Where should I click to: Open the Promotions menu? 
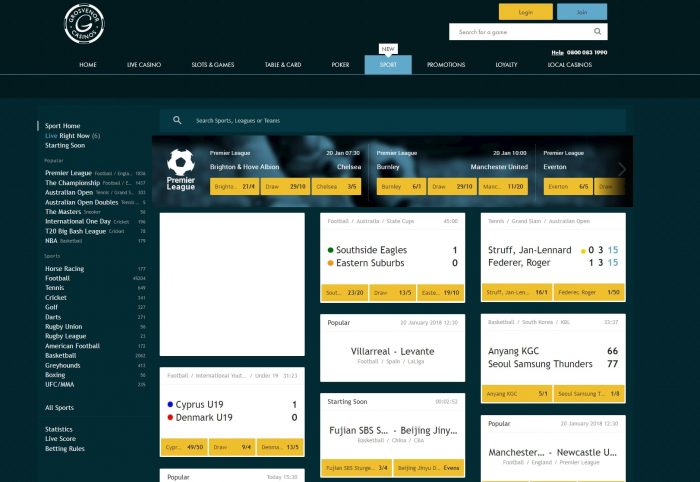click(x=446, y=65)
